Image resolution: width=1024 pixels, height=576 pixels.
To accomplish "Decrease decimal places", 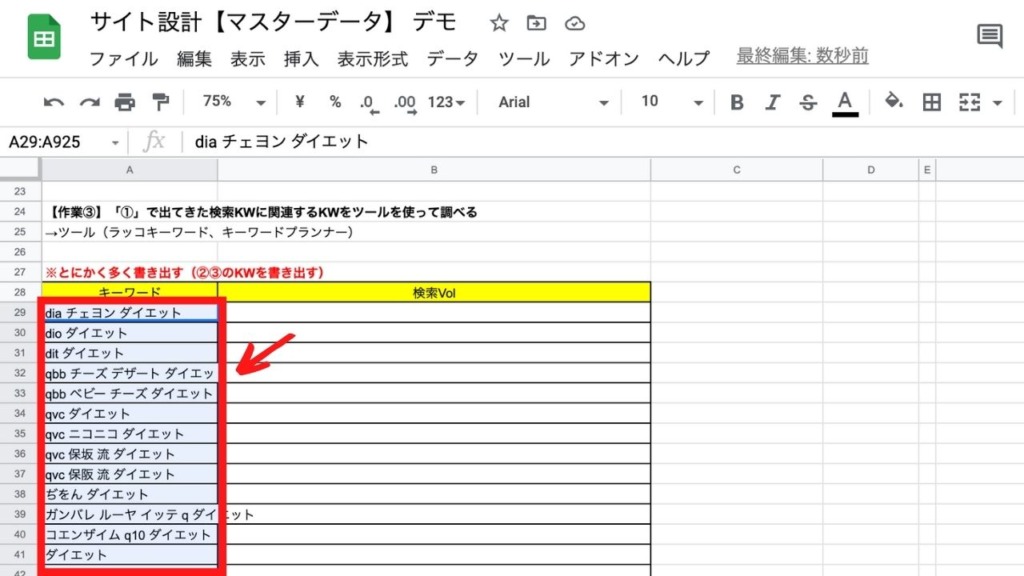I will click(x=369, y=103).
